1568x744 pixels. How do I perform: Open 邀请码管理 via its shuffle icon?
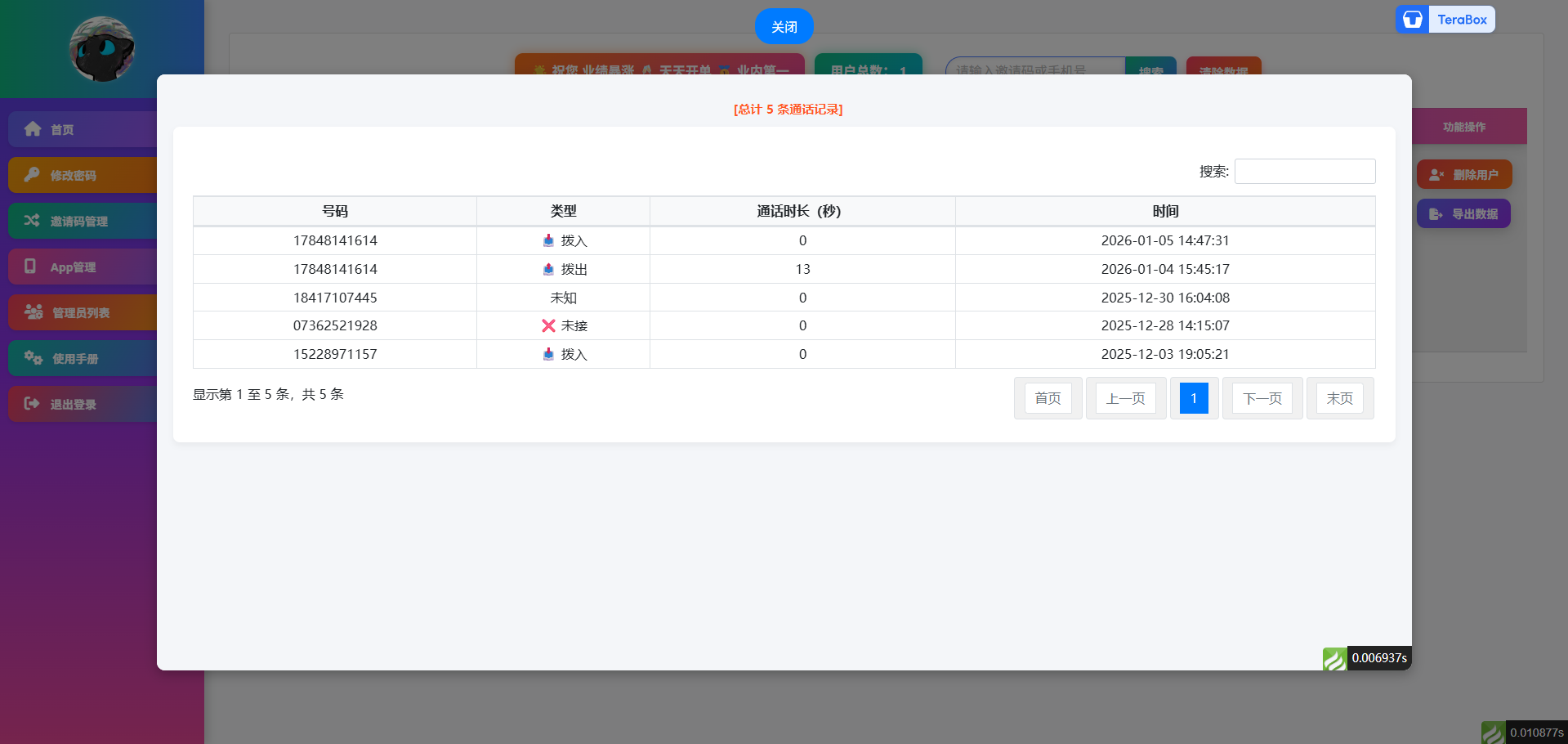(33, 220)
